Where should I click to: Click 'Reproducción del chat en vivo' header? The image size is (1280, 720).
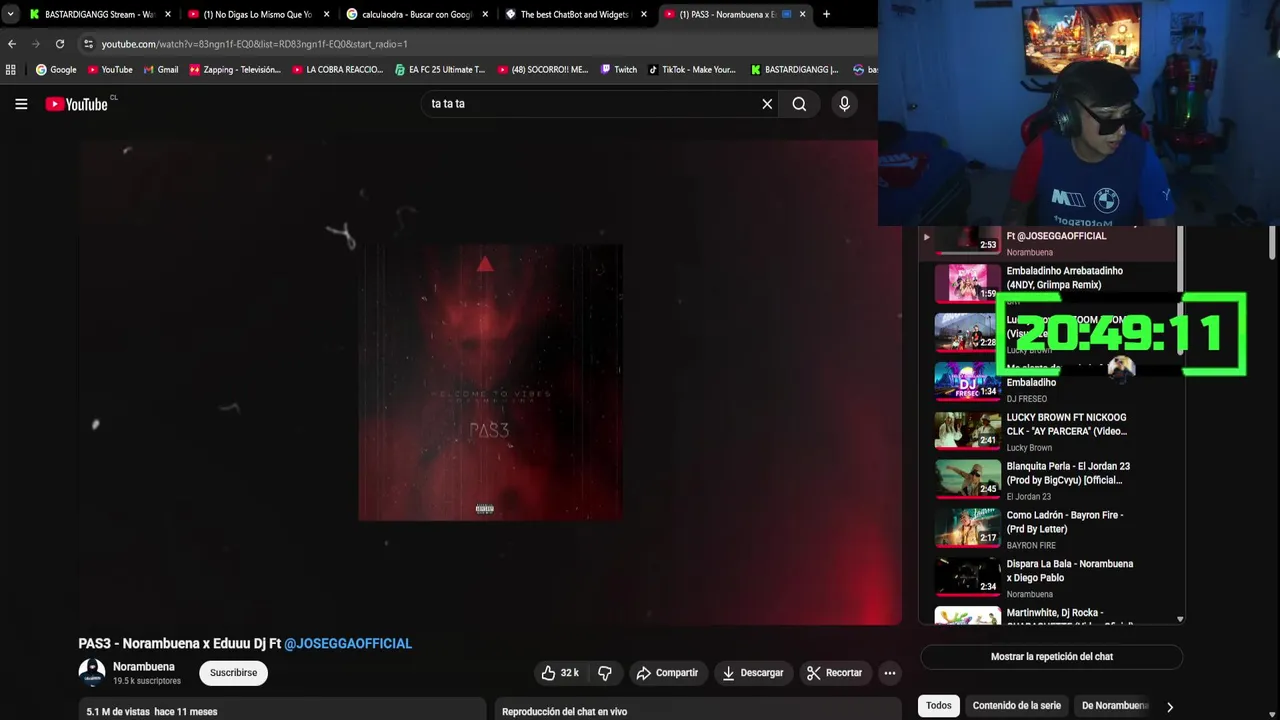click(564, 712)
